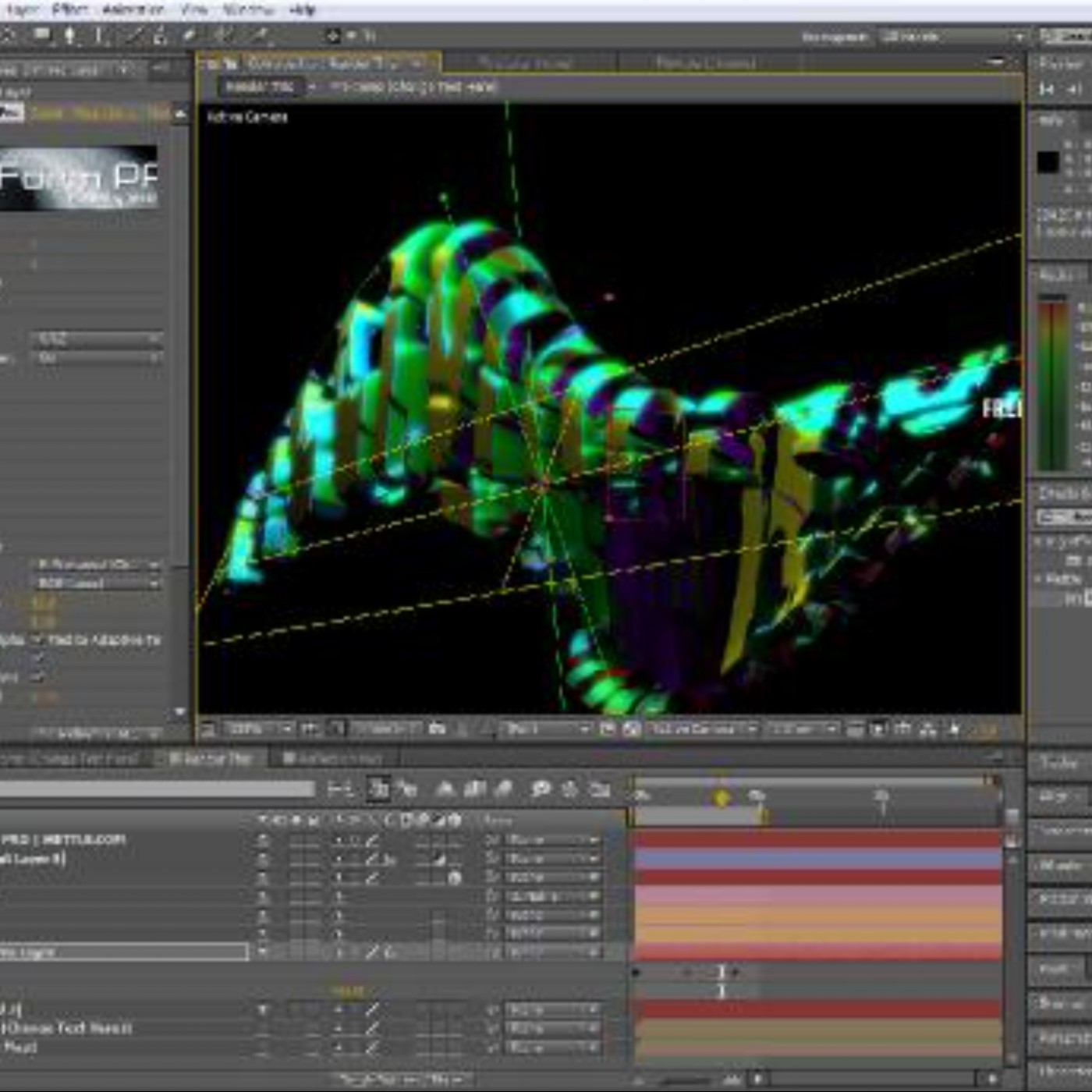This screenshot has width=1092, height=1092.
Task: Click the black color swatch in Info panel
Action: 1048,162
